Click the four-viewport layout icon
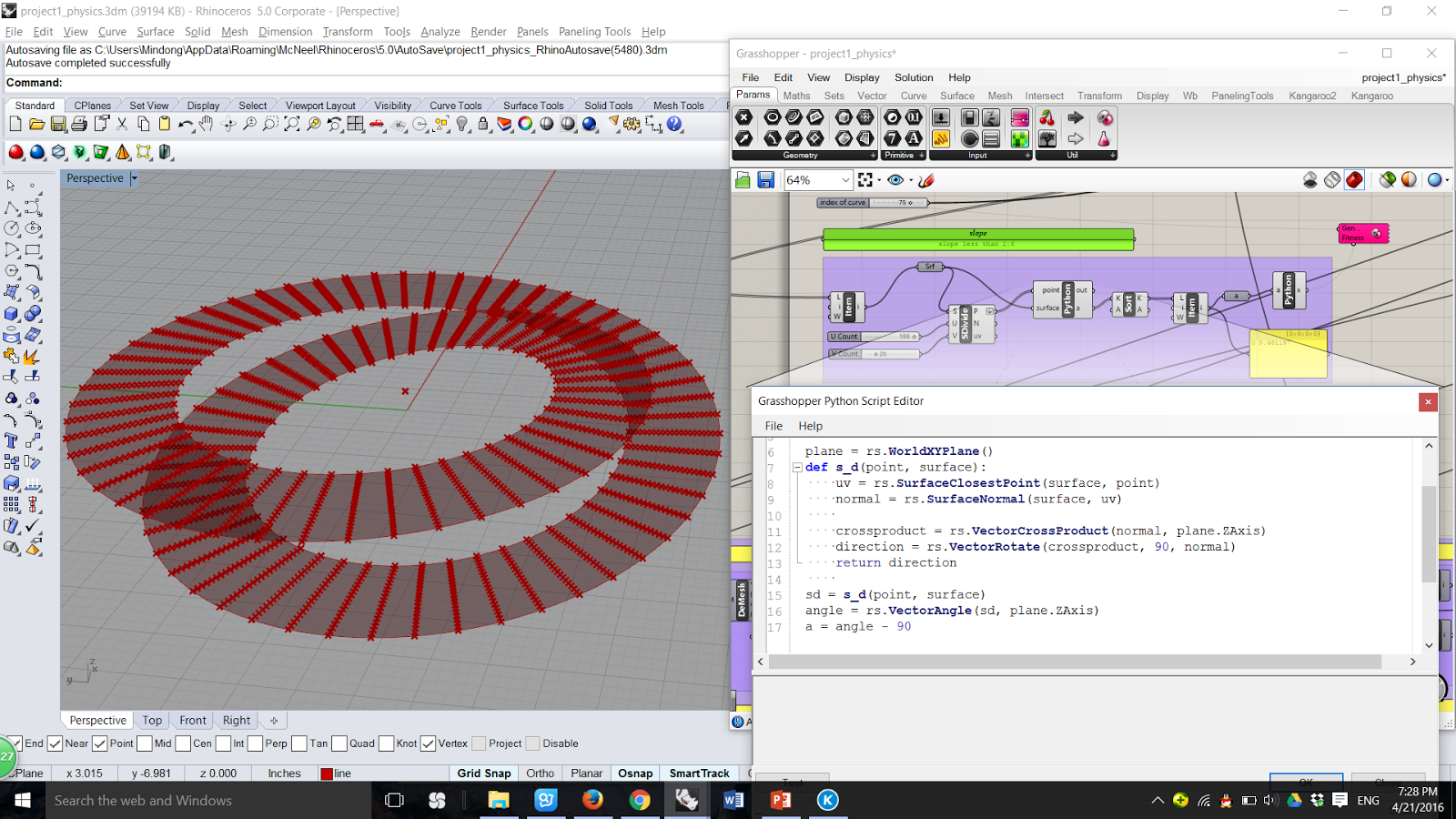Screen dimensions: 1456x819 point(356,124)
